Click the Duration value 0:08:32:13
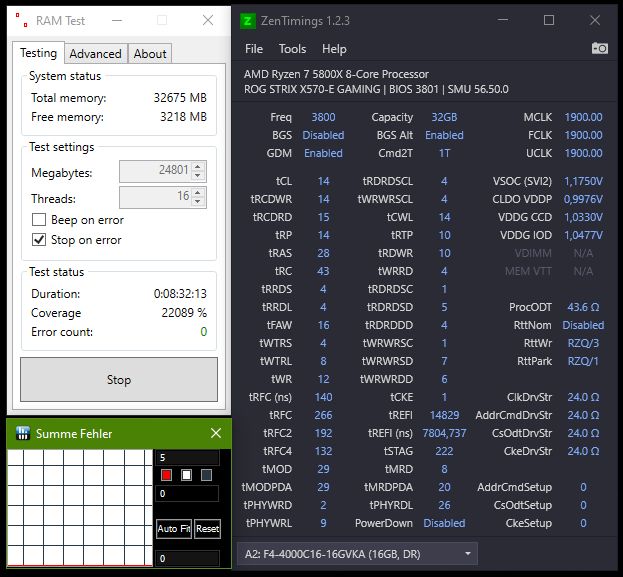 (x=180, y=294)
